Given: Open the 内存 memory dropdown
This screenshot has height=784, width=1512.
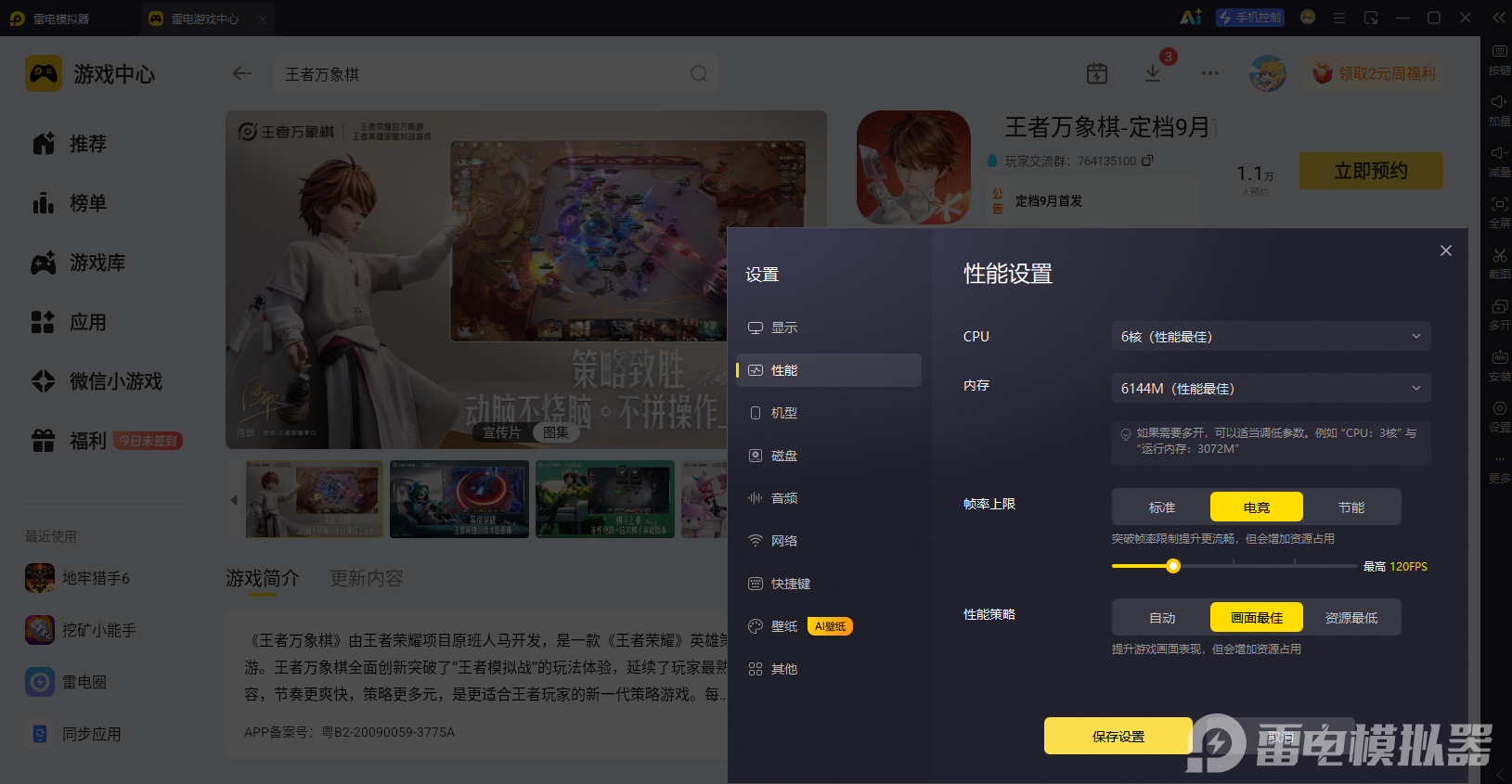Looking at the screenshot, I should tap(1271, 389).
